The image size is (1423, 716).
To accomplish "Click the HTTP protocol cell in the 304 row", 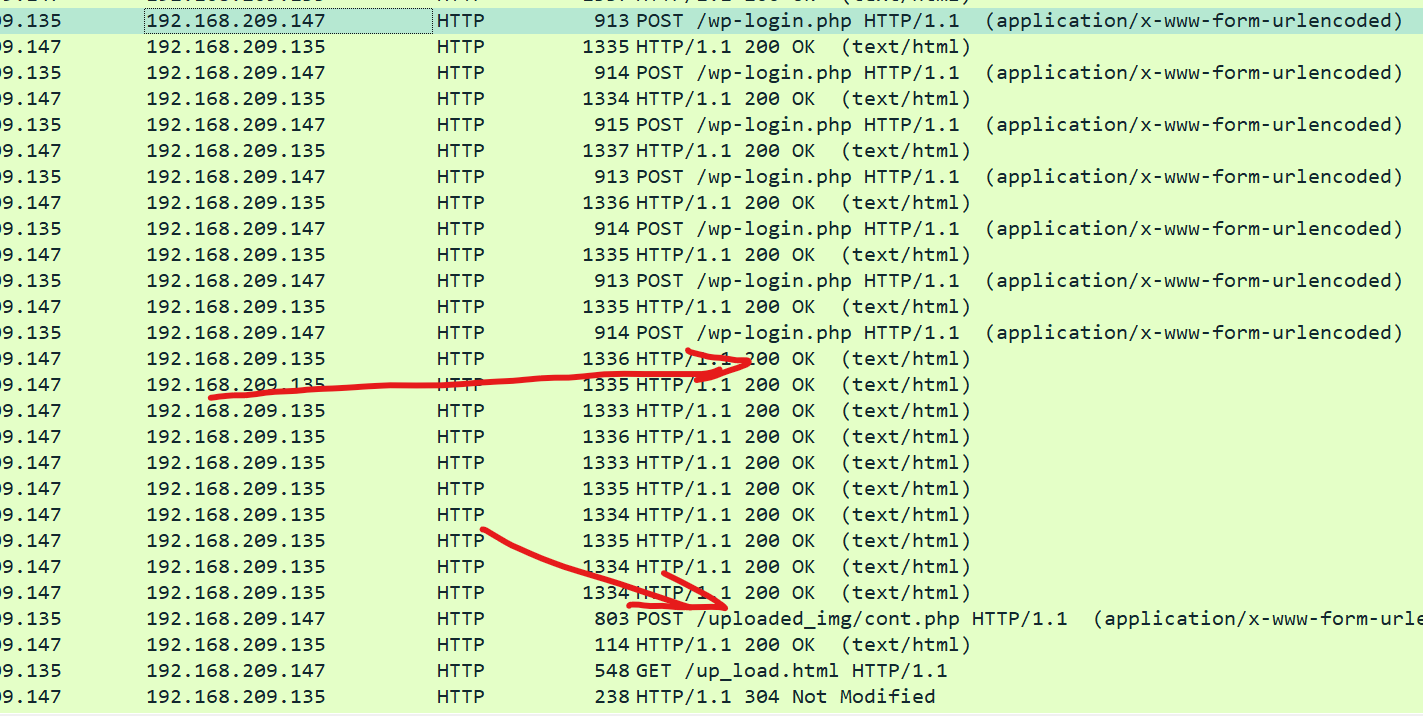I will (460, 697).
